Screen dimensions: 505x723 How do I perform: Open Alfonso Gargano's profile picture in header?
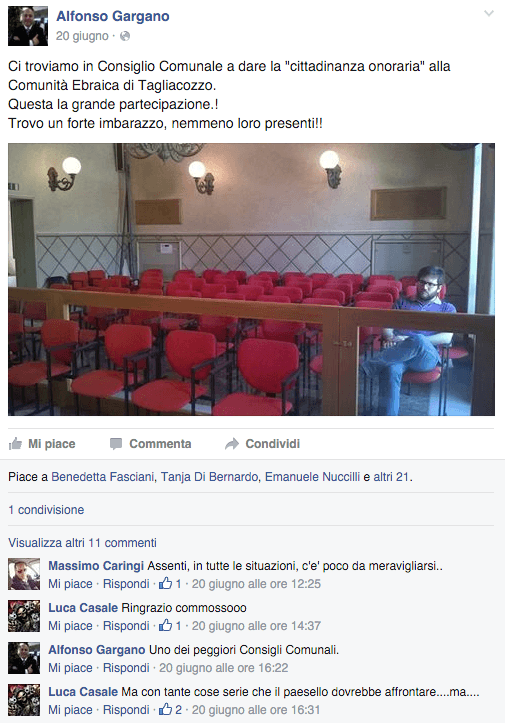click(28, 26)
